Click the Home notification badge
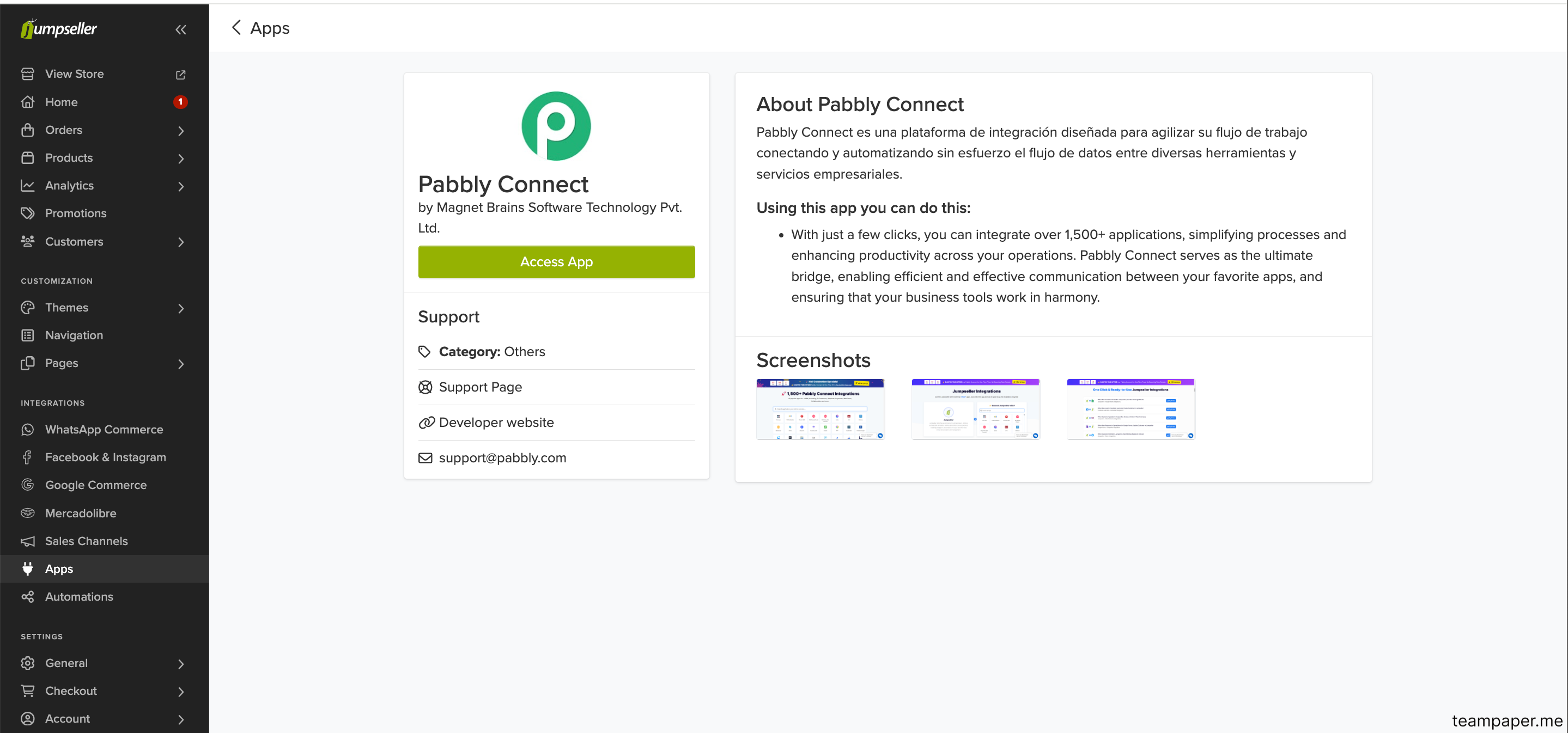Viewport: 1568px width, 733px height. pyautogui.click(x=180, y=102)
